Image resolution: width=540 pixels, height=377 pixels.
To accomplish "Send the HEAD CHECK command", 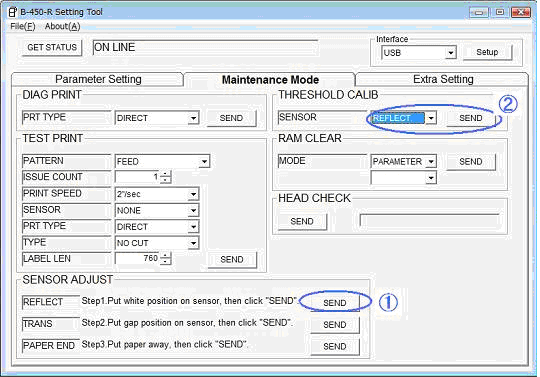I will 302,221.
